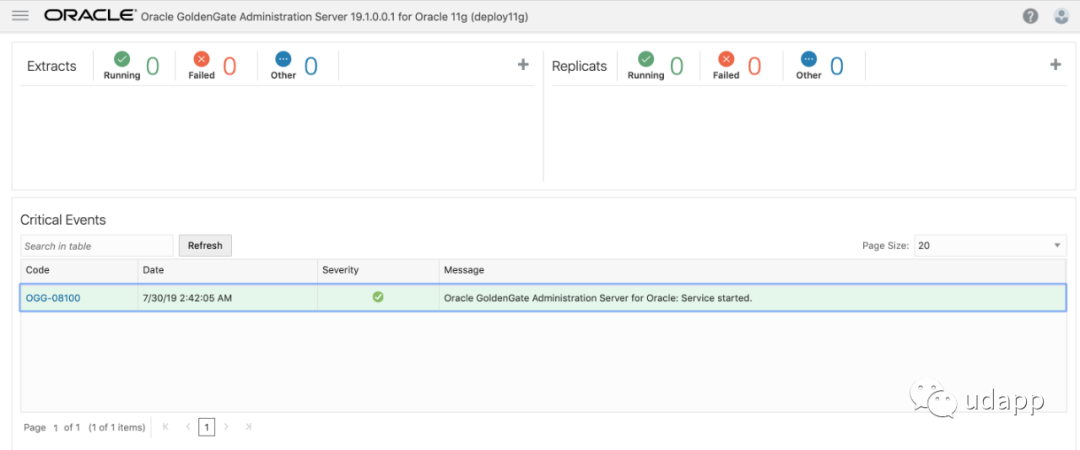This screenshot has height=450, width=1080.
Task: Click the Replicats Failed red icon
Action: (726, 59)
